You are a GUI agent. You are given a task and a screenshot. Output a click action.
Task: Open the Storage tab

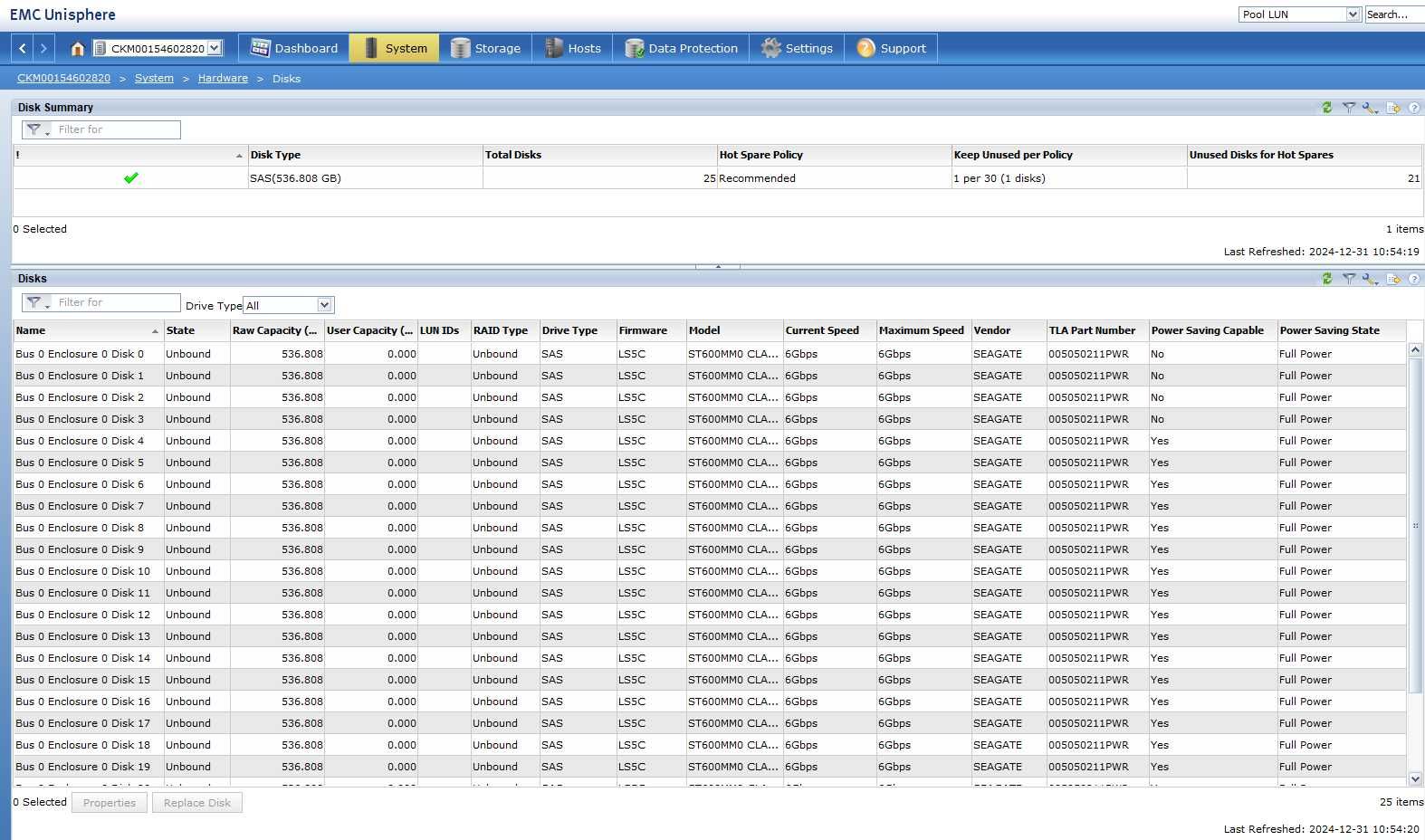coord(485,48)
